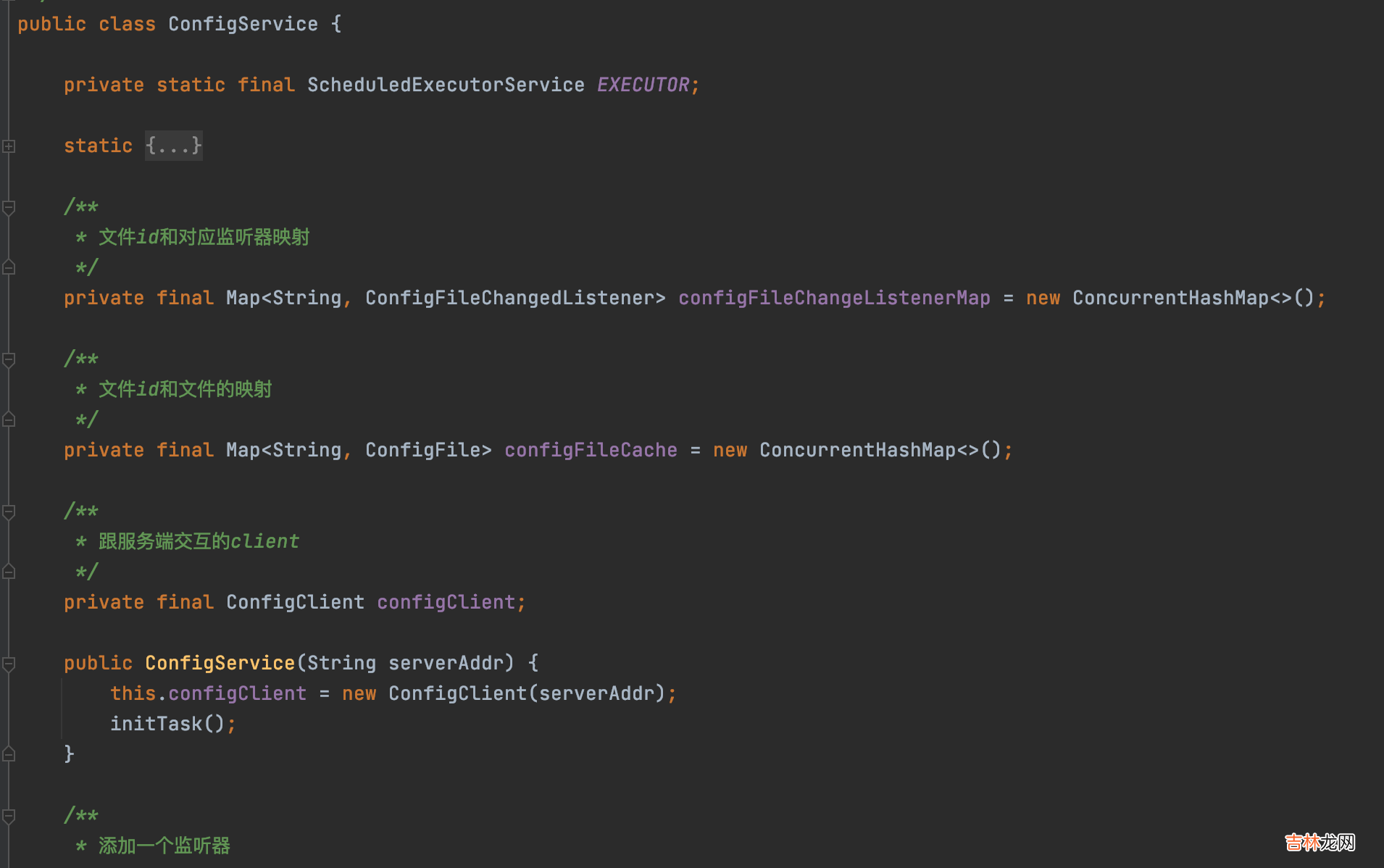The image size is (1384, 868).
Task: Collapse the 添加一个监听器 doc comment
Action: (x=9, y=817)
